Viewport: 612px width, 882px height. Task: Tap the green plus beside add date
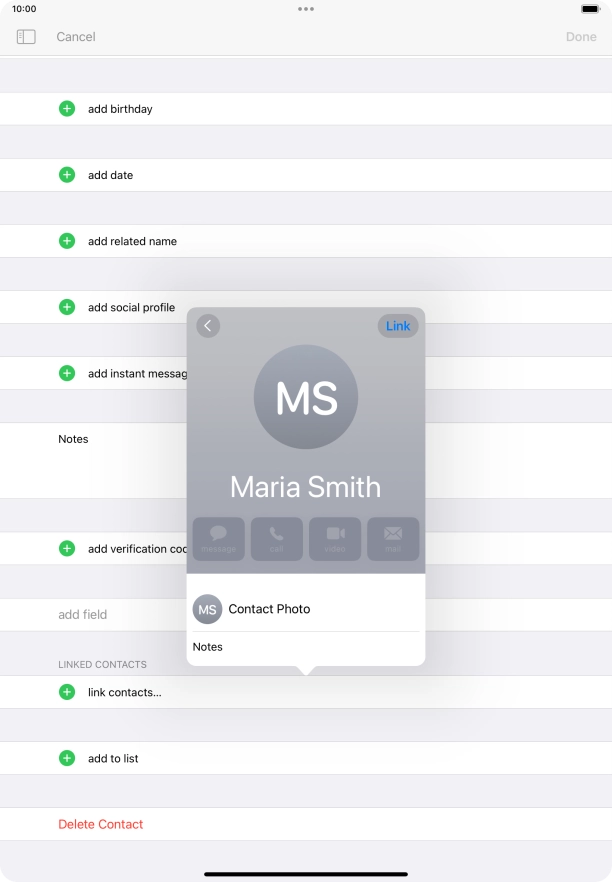point(67,175)
